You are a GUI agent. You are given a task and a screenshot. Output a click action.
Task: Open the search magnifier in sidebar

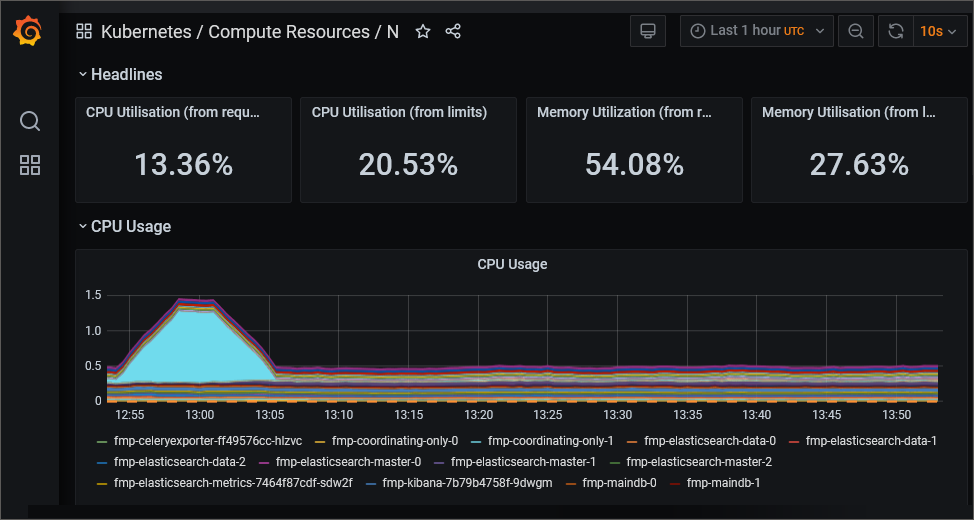[x=30, y=122]
